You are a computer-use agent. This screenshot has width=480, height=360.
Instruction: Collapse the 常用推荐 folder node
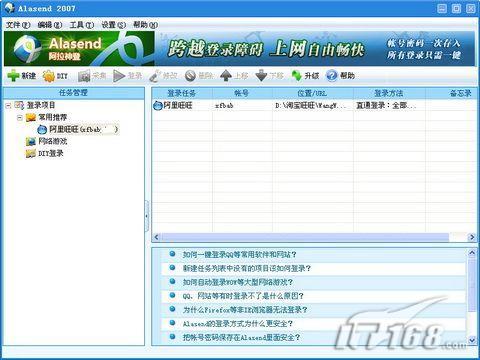tap(20, 117)
